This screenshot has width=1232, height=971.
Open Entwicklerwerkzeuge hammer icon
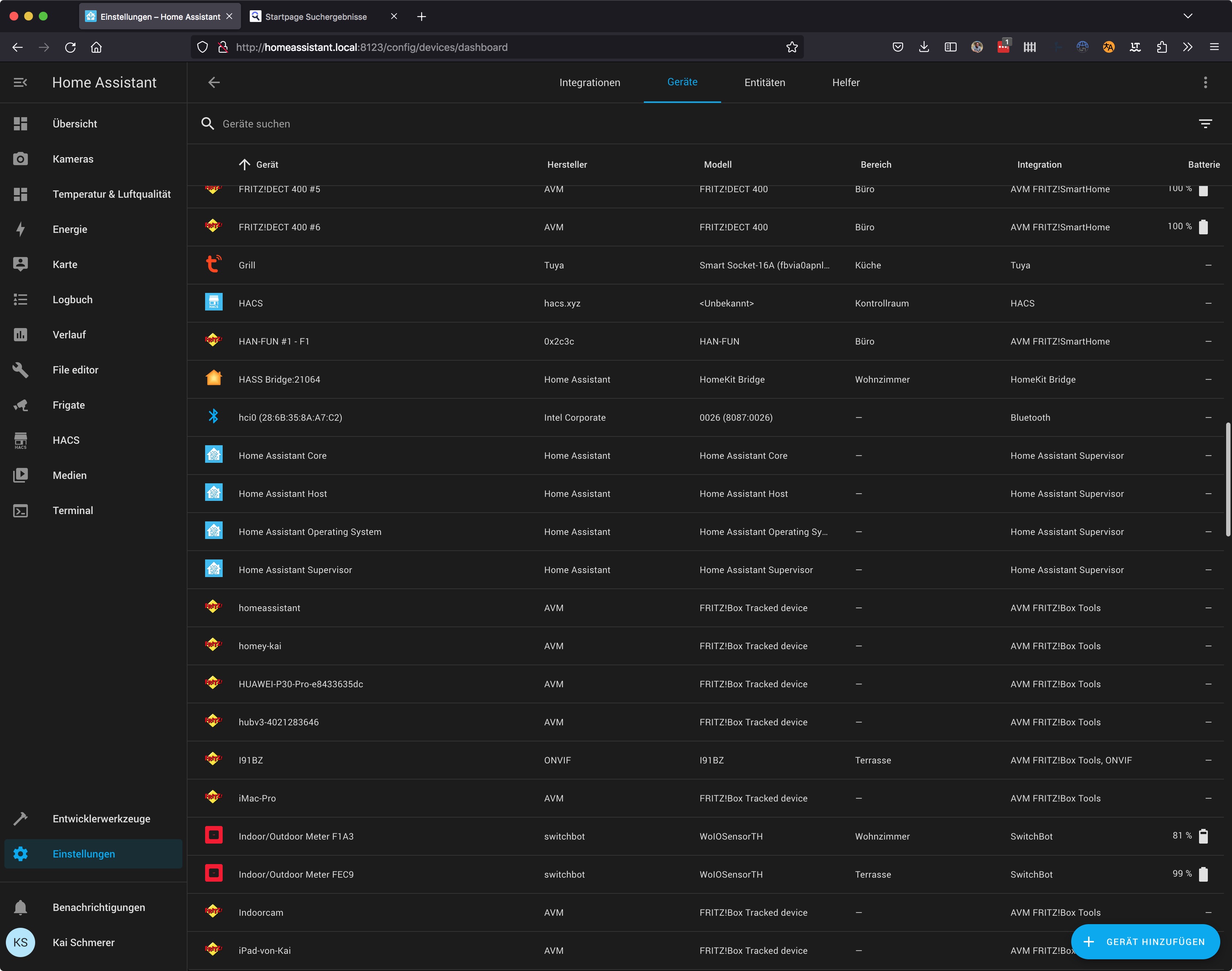[x=21, y=819]
